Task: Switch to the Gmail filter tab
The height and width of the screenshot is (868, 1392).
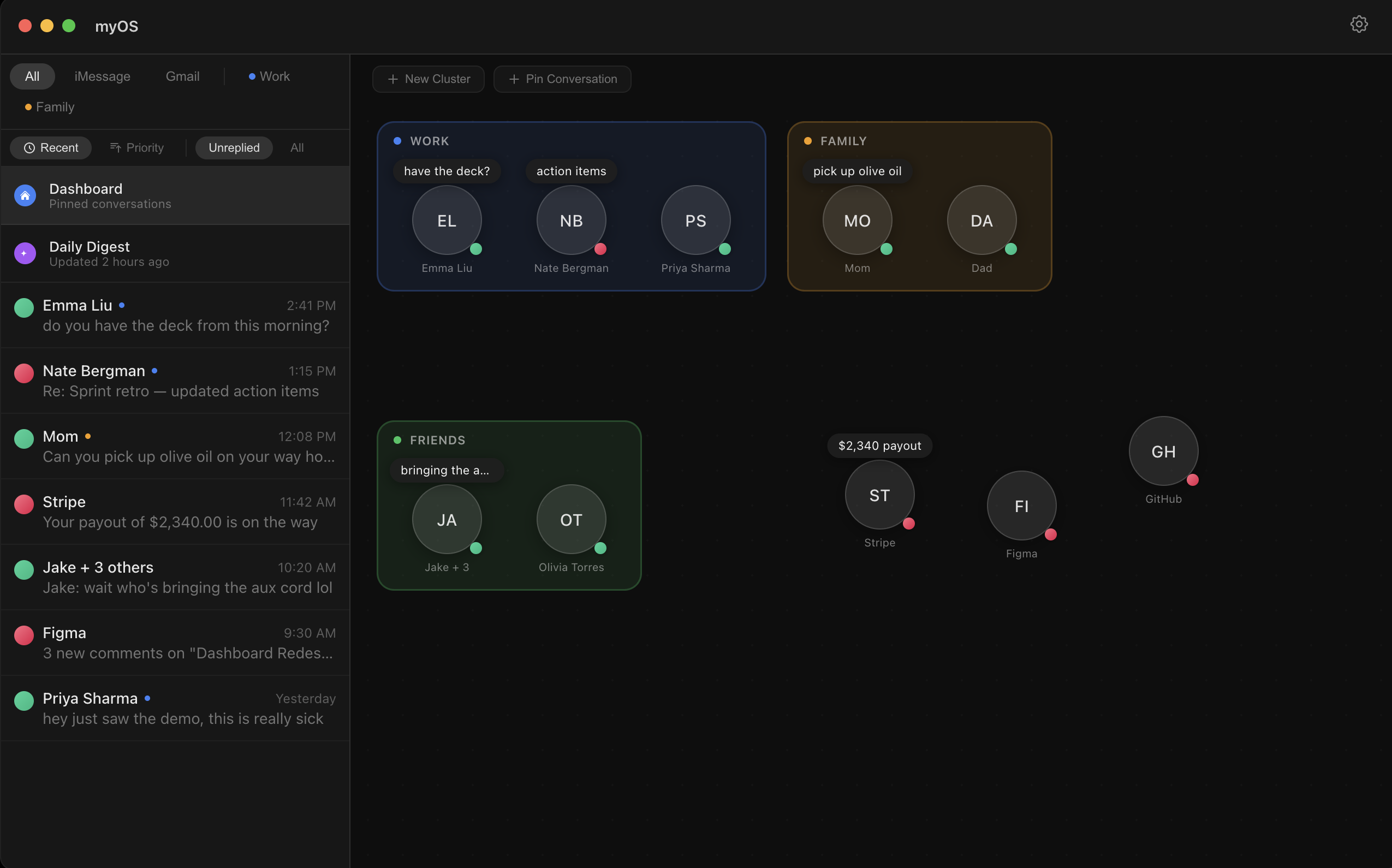Action: [182, 76]
